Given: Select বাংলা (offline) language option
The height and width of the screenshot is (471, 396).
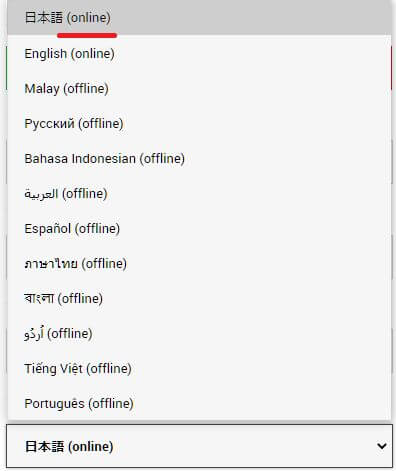Looking at the screenshot, I should coord(199,298).
